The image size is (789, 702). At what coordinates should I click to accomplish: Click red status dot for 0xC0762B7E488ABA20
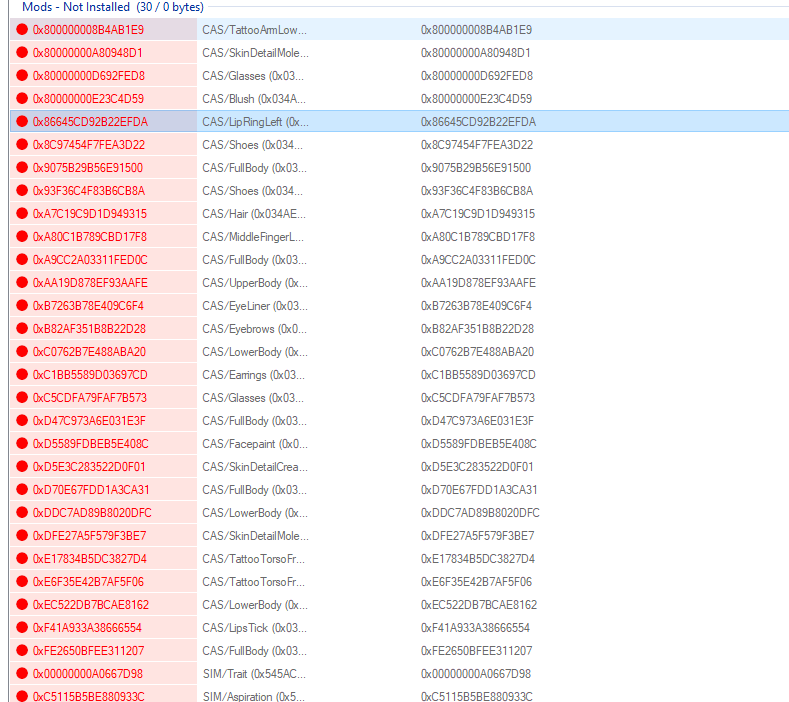point(22,351)
